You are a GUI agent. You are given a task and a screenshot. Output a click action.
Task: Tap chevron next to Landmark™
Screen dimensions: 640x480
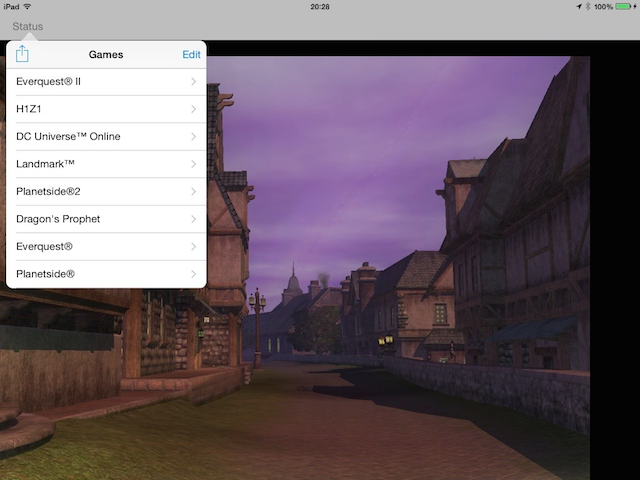[193, 164]
